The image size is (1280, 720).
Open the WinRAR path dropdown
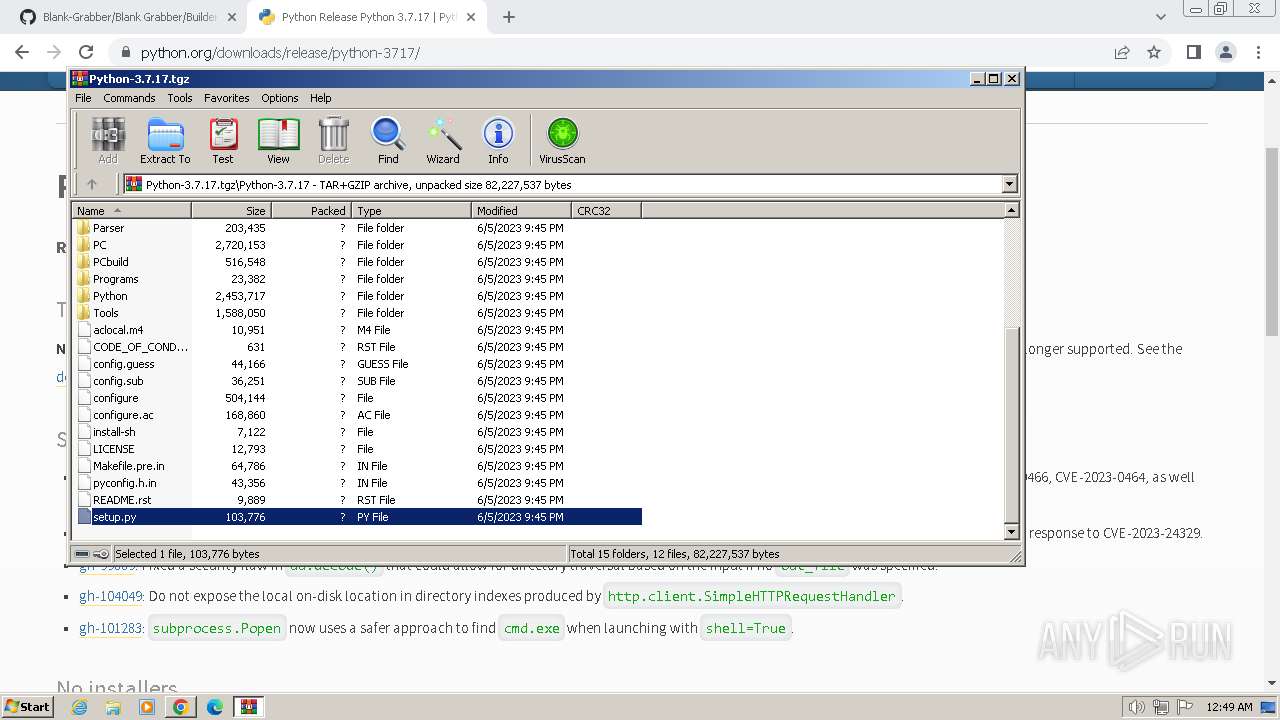coord(1009,184)
